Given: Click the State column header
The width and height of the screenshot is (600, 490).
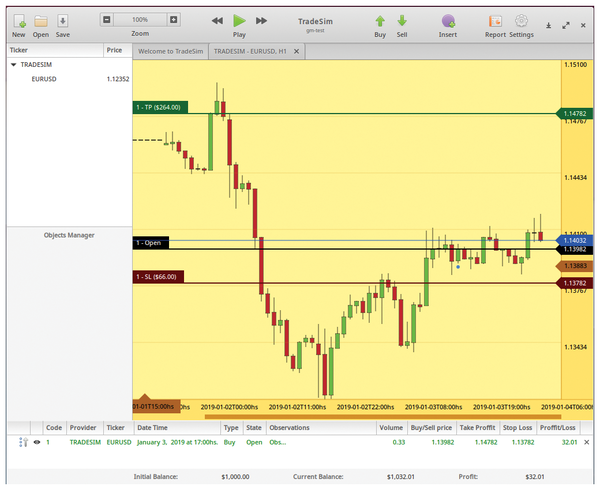Looking at the screenshot, I should 254,428.
